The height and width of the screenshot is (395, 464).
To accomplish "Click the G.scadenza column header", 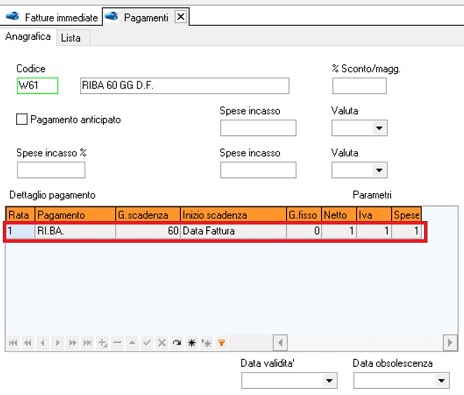I will tap(148, 215).
